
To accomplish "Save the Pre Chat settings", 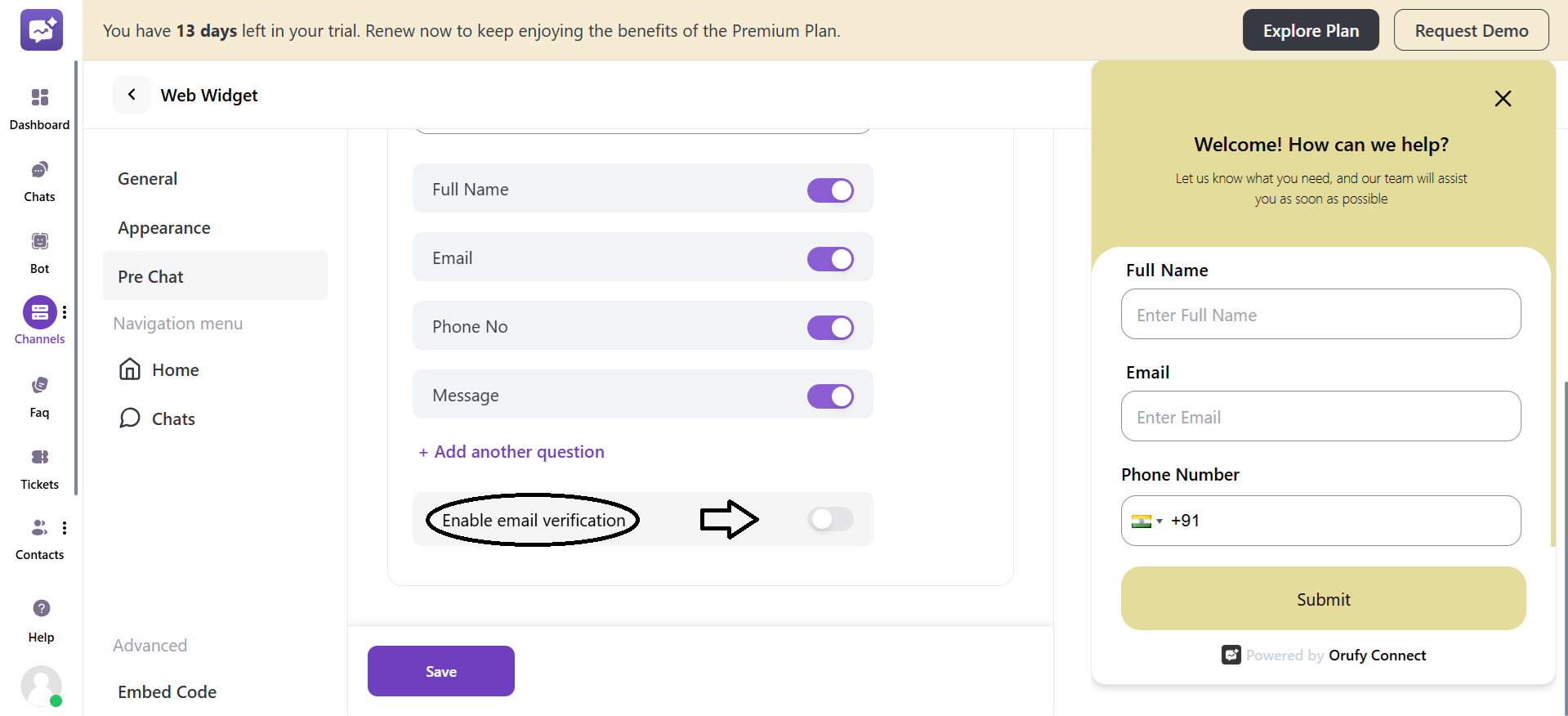I will click(x=440, y=670).
